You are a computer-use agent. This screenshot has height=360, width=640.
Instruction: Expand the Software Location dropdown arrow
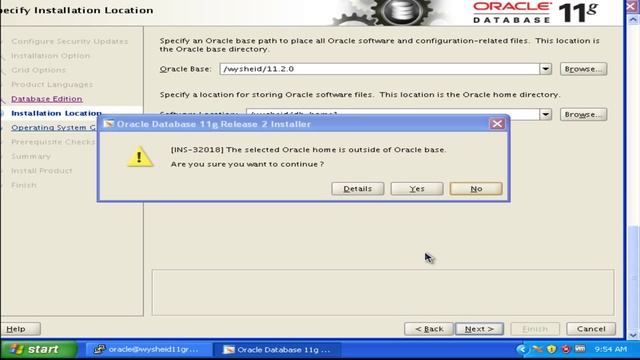click(545, 114)
